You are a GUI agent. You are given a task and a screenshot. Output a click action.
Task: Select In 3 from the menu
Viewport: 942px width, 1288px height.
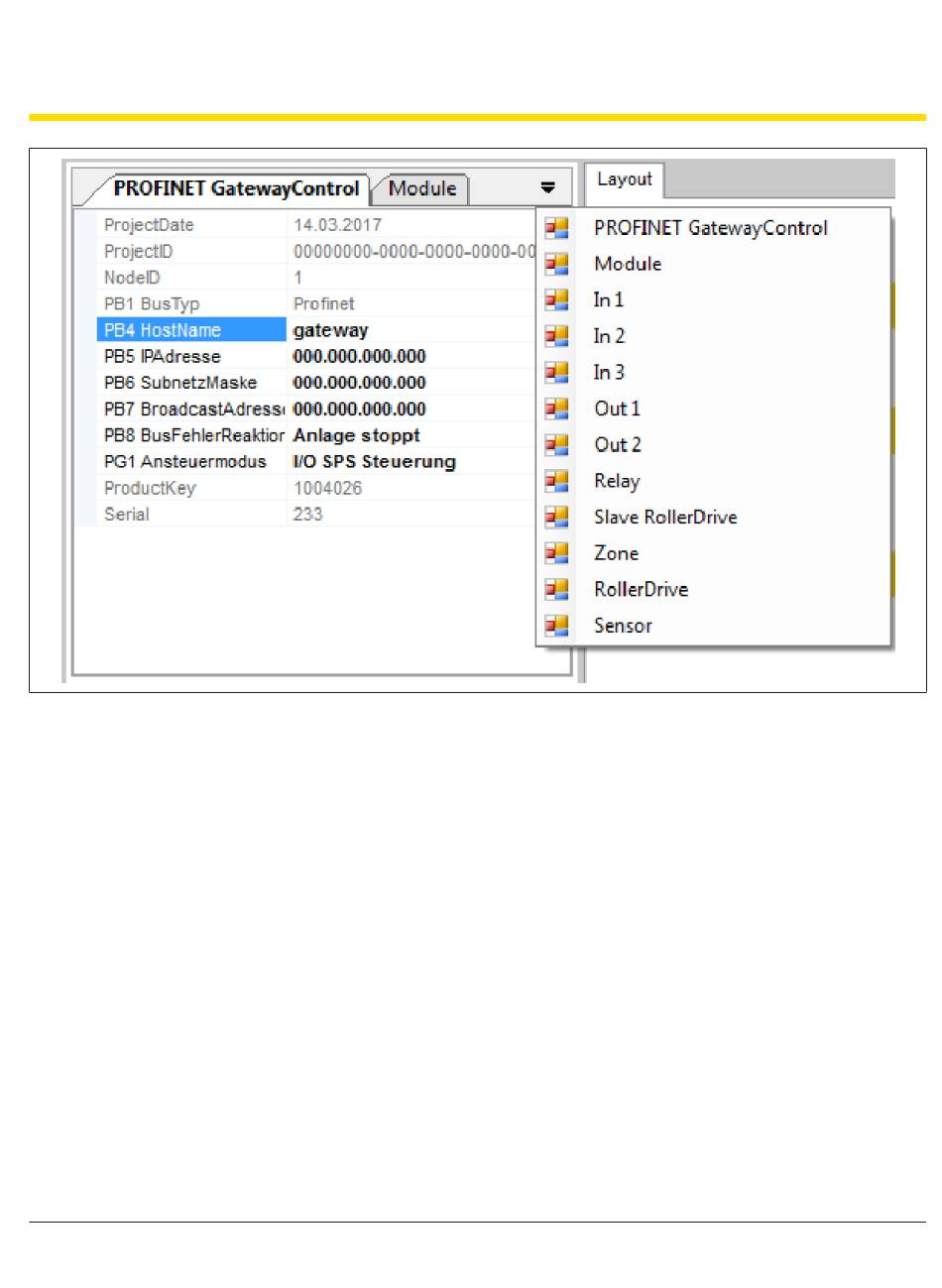click(609, 372)
